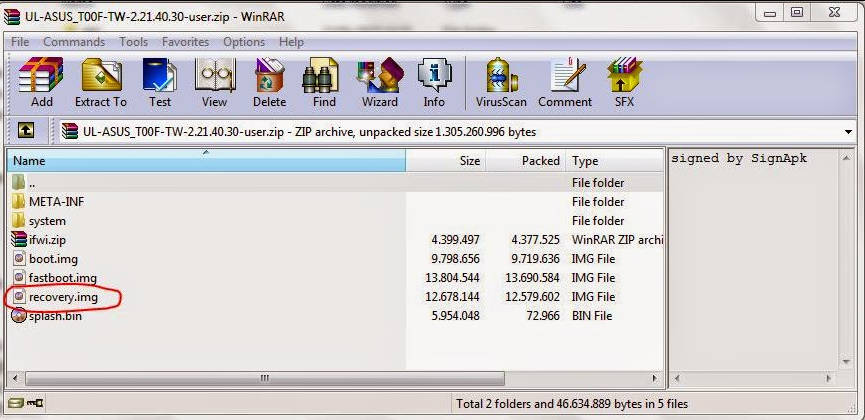Viewport: 865px width, 420px height.
Task: Sort by the Name column header
Action: (x=206, y=161)
